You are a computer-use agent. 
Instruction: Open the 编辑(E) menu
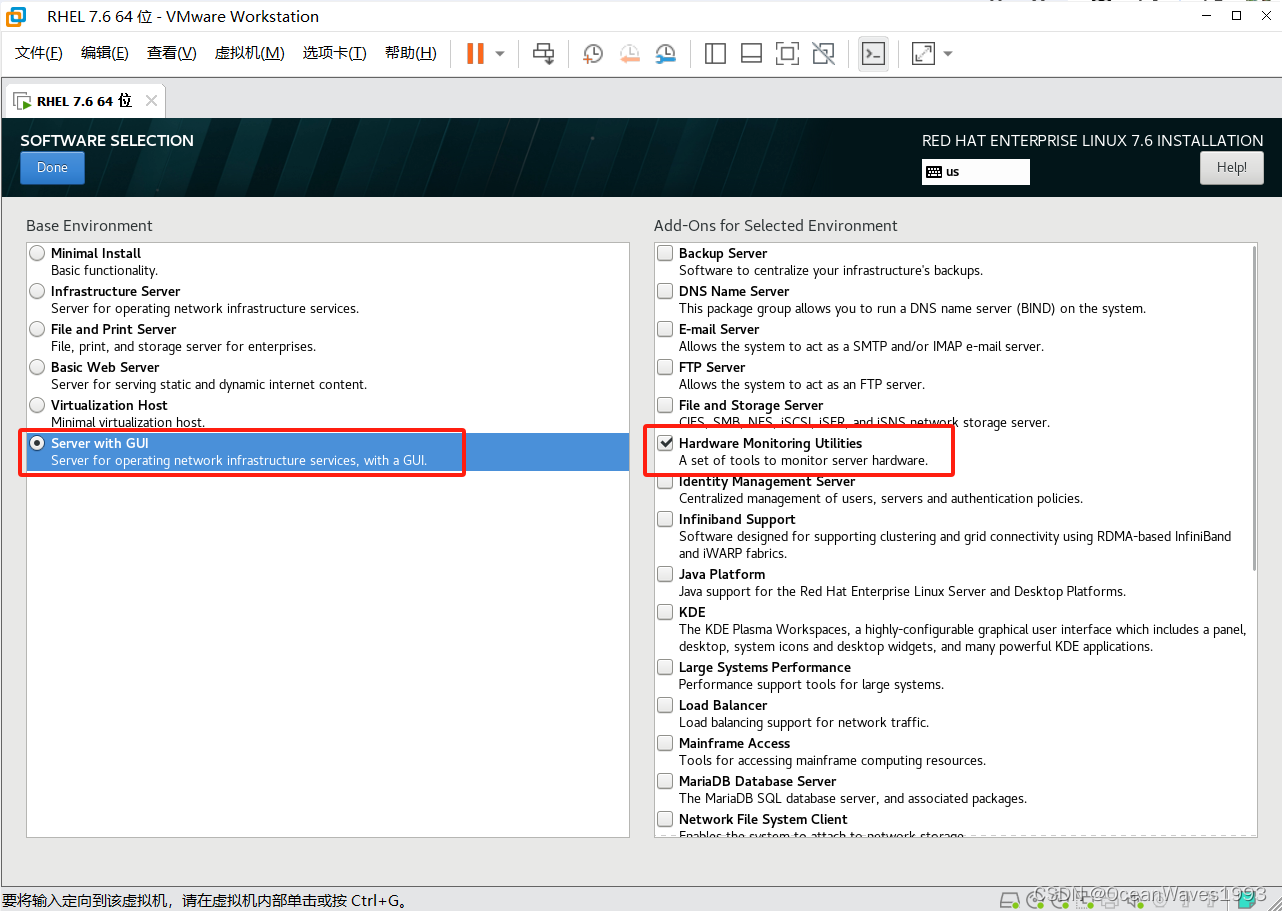pyautogui.click(x=105, y=53)
